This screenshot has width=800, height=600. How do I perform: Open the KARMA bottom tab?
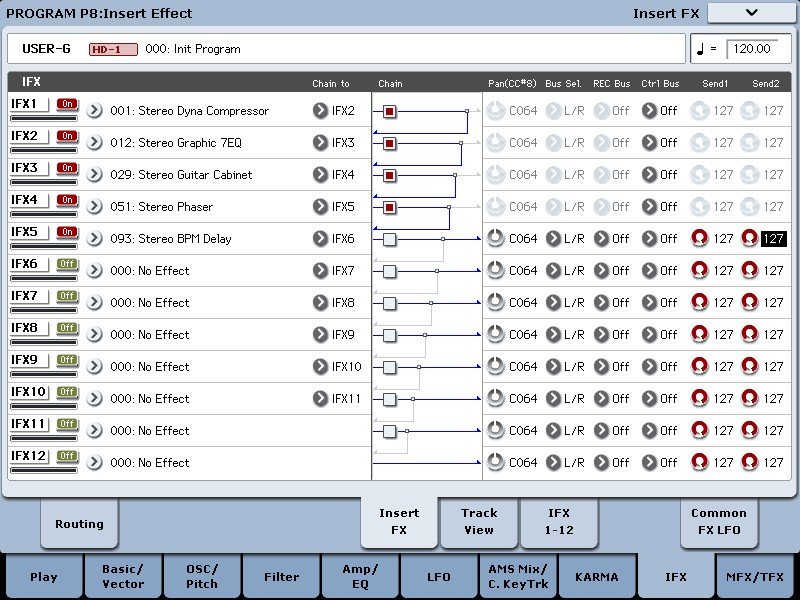click(x=596, y=577)
